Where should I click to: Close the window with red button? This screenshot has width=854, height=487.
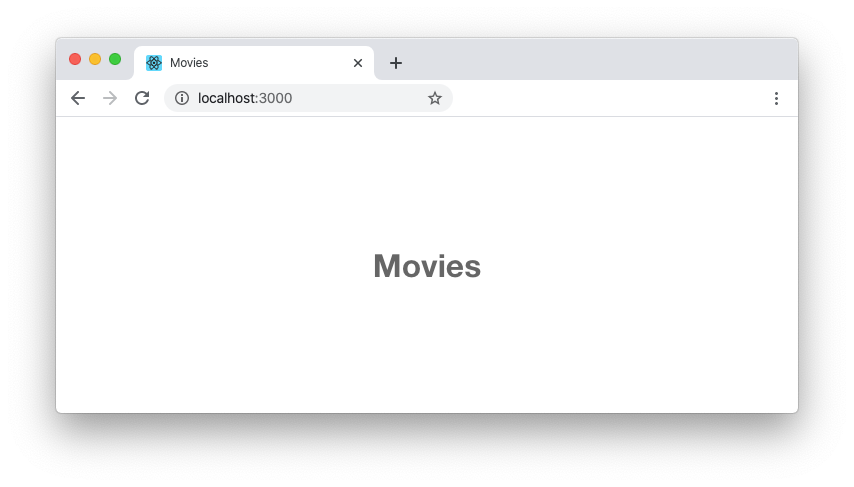(x=75, y=59)
